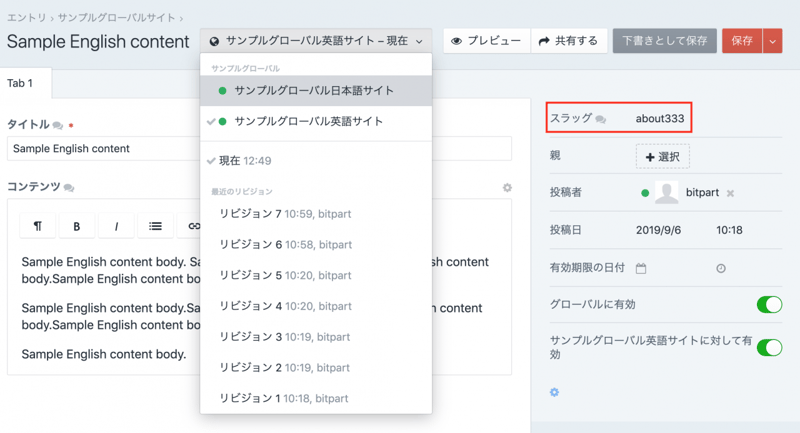Choose リビジョン 7 from recent revisions
Viewport: 800px width, 433px height.
[283, 213]
